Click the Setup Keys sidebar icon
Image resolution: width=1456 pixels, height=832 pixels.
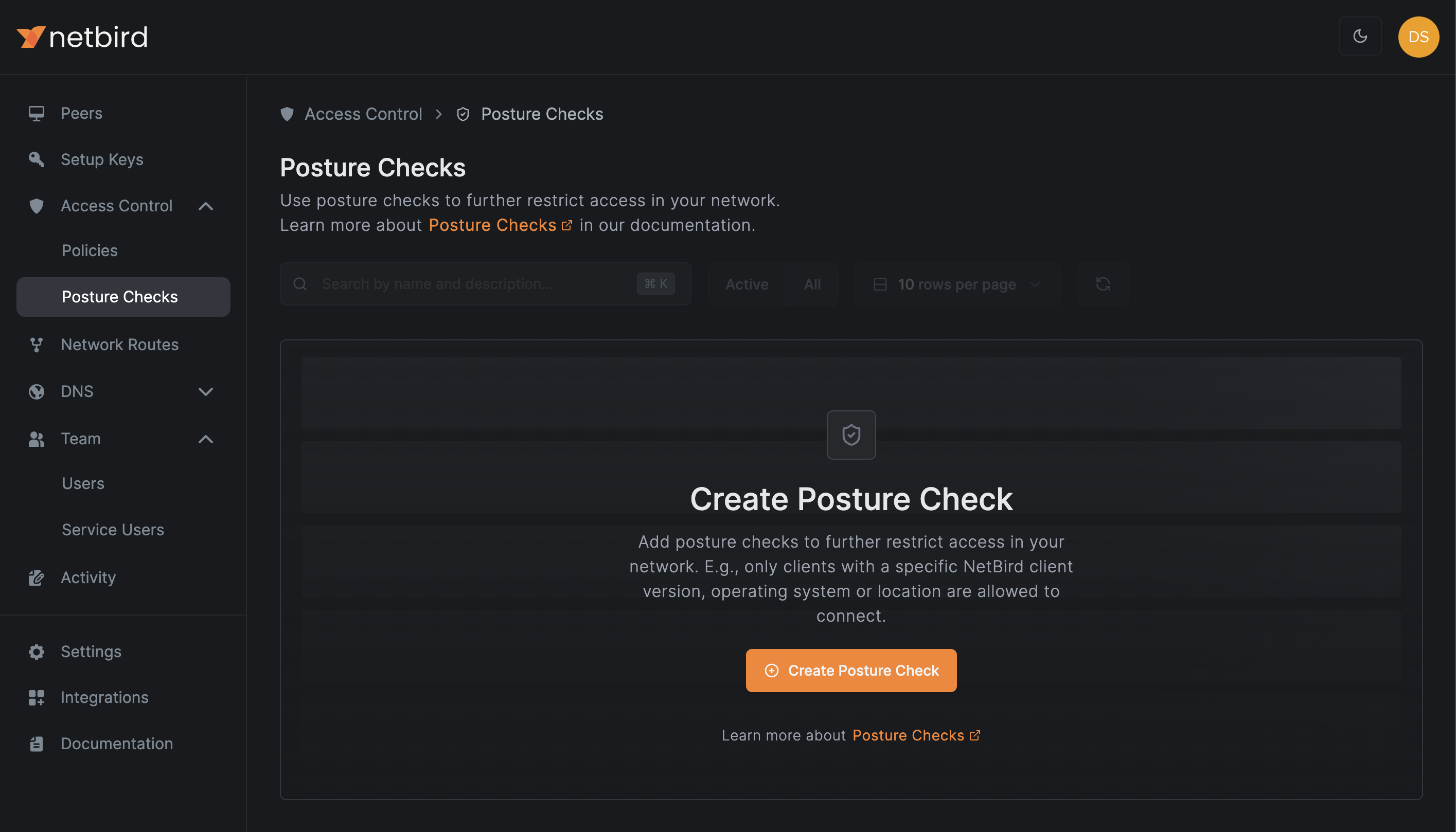point(37,159)
